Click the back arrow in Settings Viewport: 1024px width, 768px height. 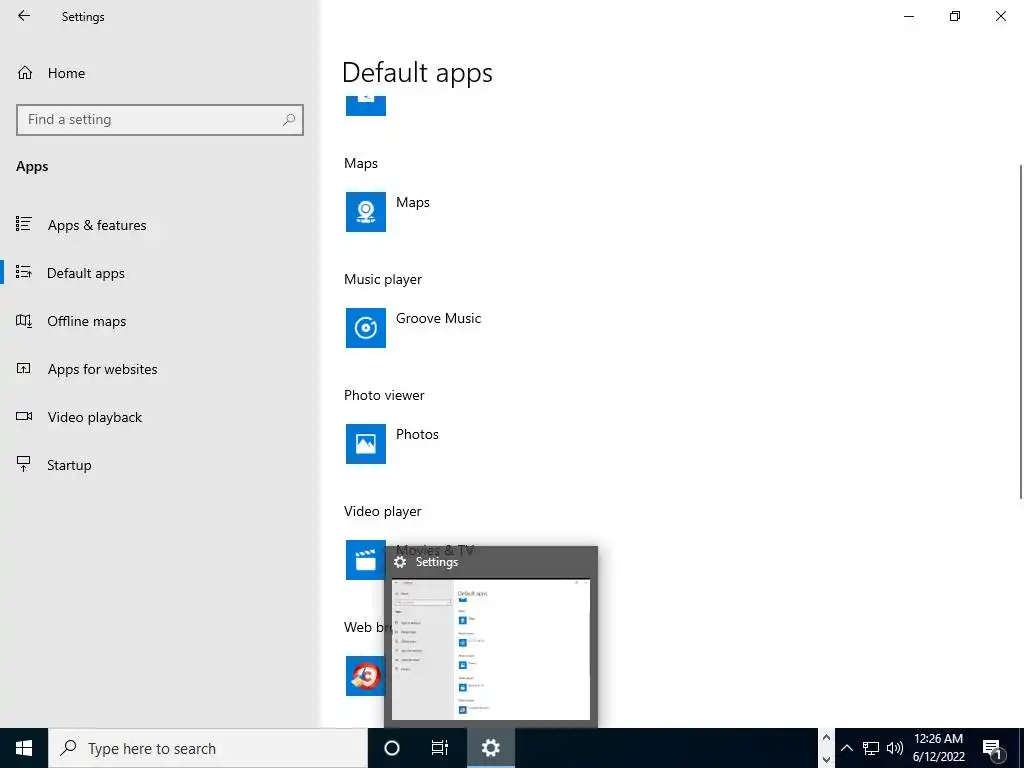click(24, 16)
